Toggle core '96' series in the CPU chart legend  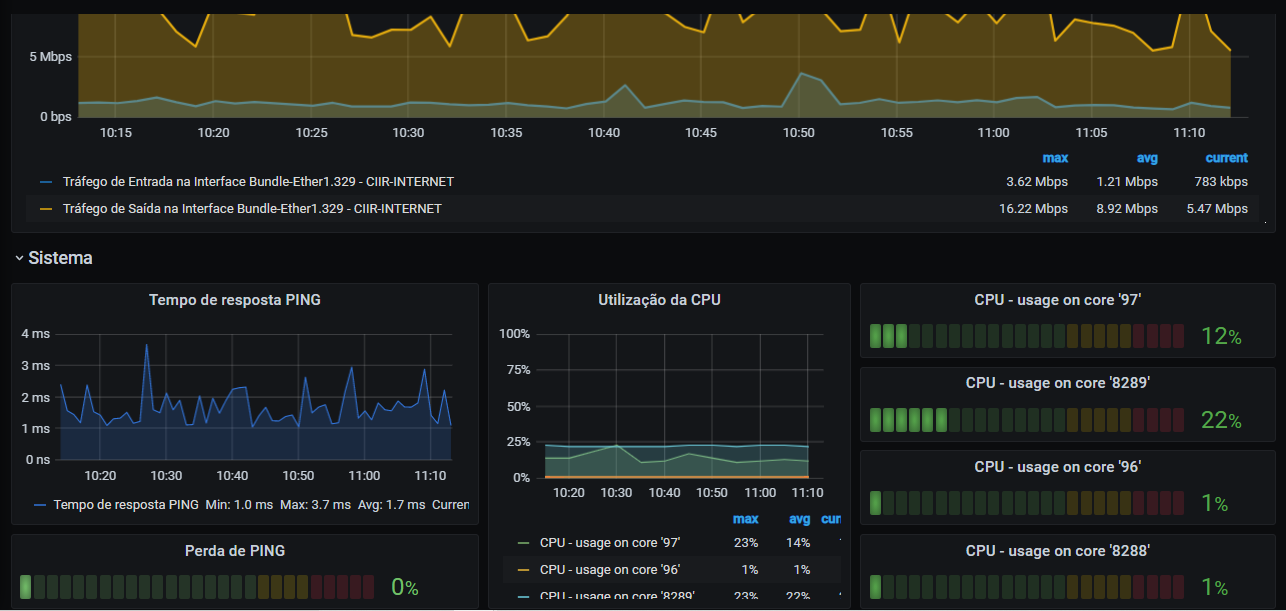pos(610,570)
